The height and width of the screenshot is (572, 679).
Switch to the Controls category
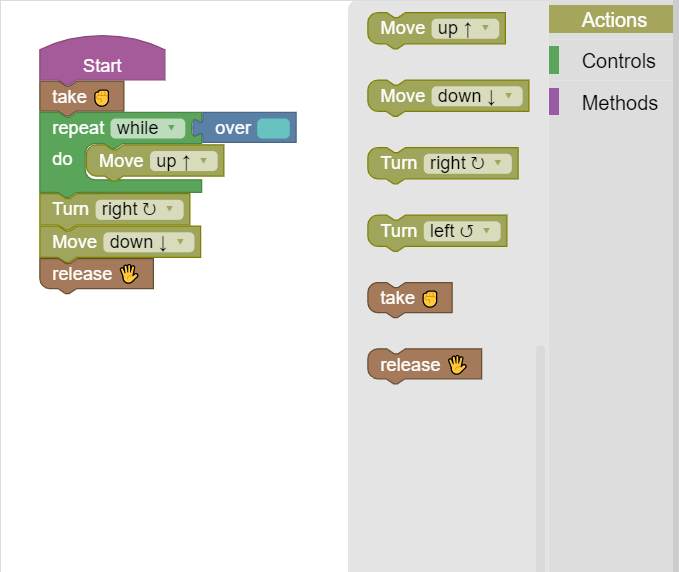point(618,61)
